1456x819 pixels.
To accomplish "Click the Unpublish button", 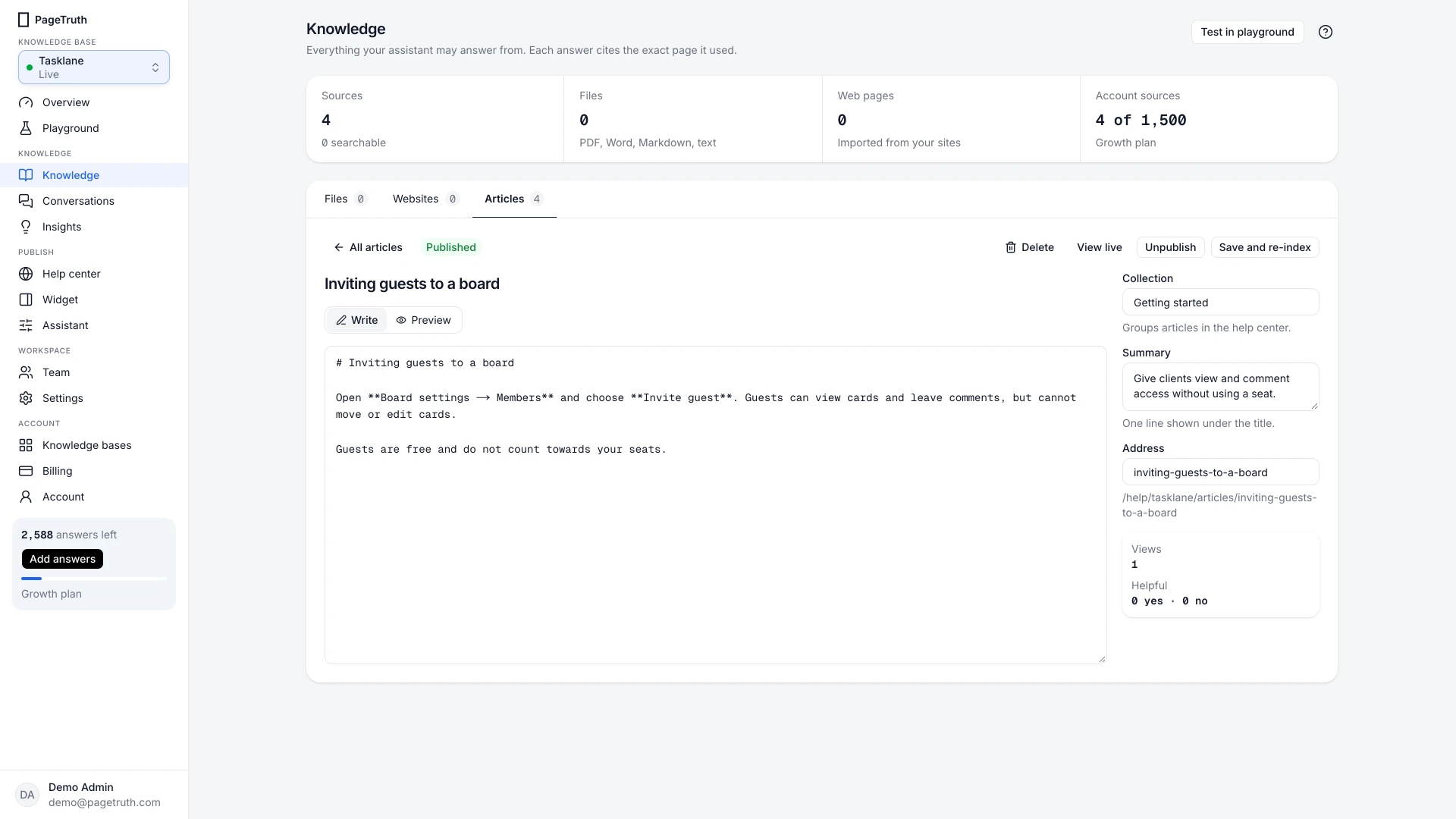I will [x=1170, y=247].
